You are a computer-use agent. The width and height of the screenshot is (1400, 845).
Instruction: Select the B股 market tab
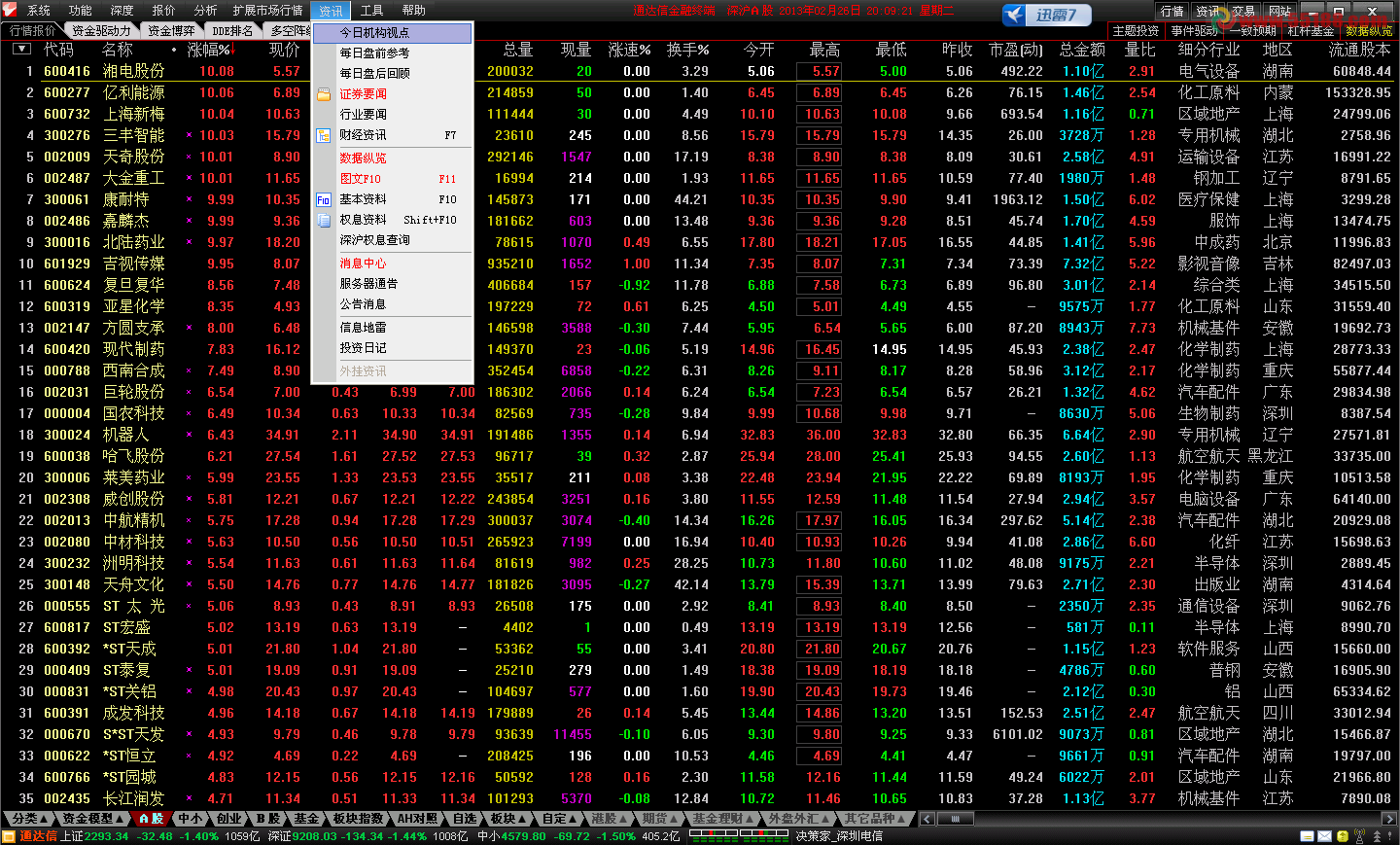(267, 819)
